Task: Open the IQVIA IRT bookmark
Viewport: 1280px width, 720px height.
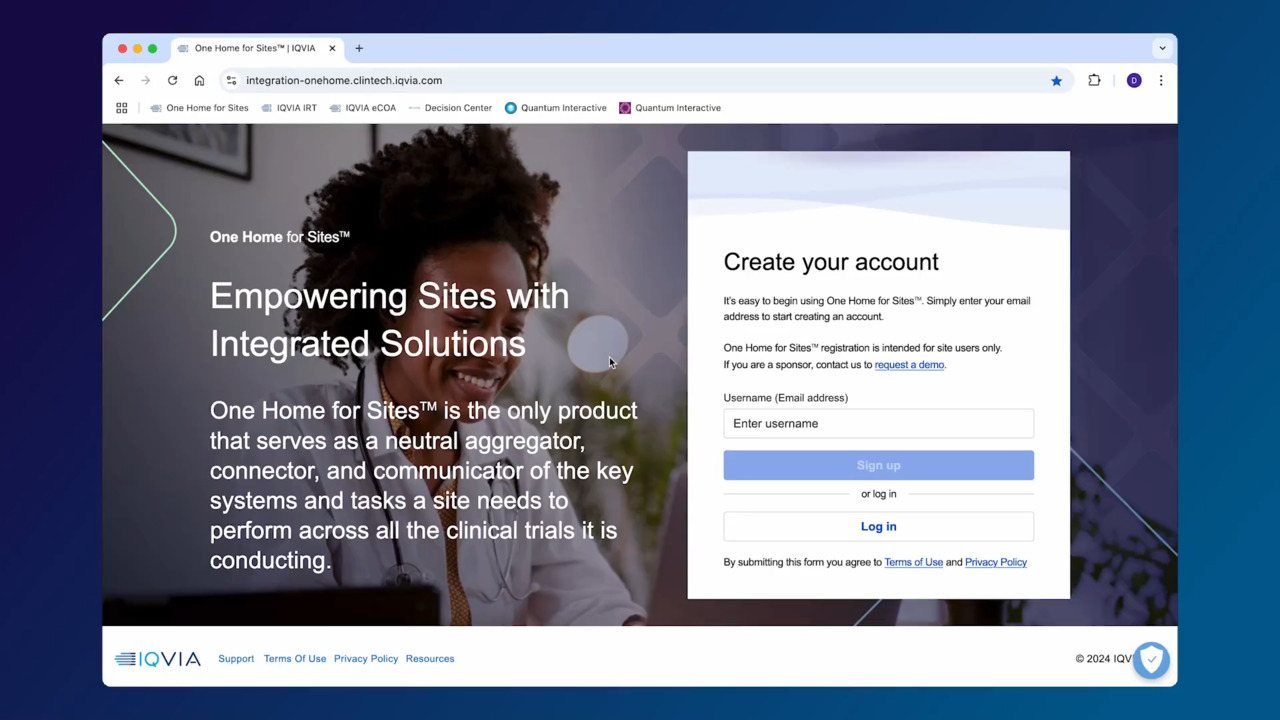Action: [x=288, y=108]
